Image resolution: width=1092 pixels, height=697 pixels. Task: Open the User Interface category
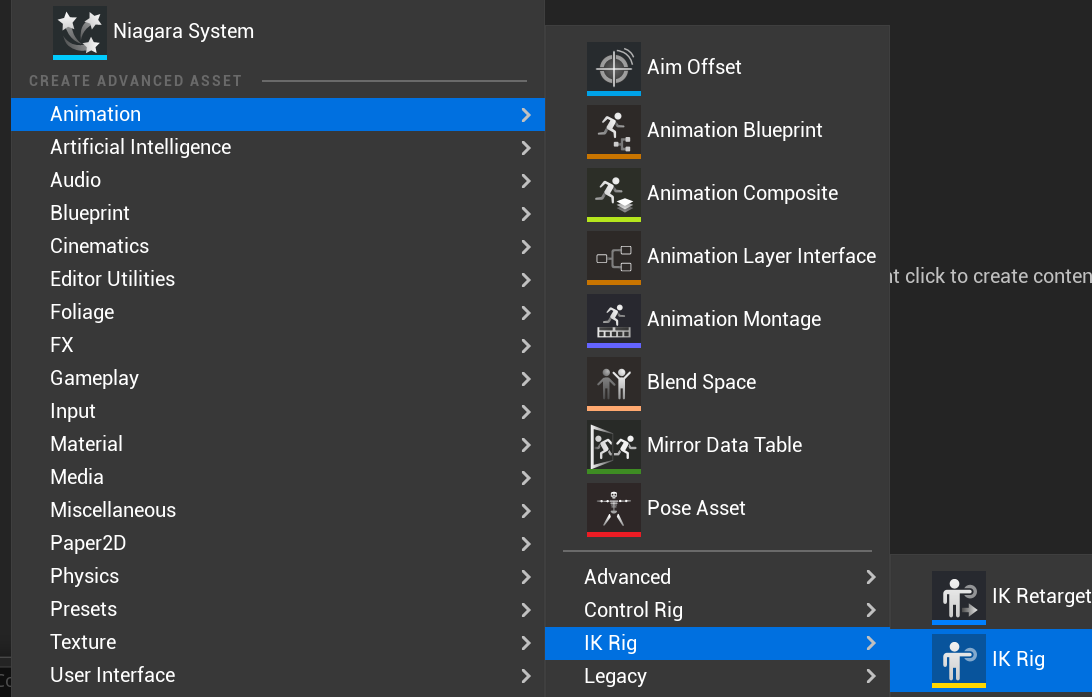point(278,675)
